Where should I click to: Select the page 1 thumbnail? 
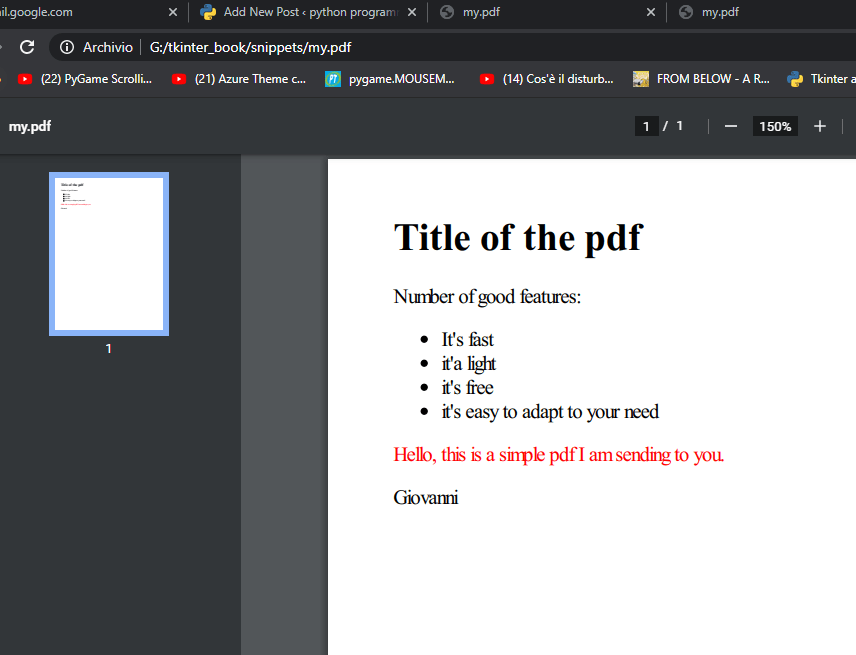pos(108,253)
